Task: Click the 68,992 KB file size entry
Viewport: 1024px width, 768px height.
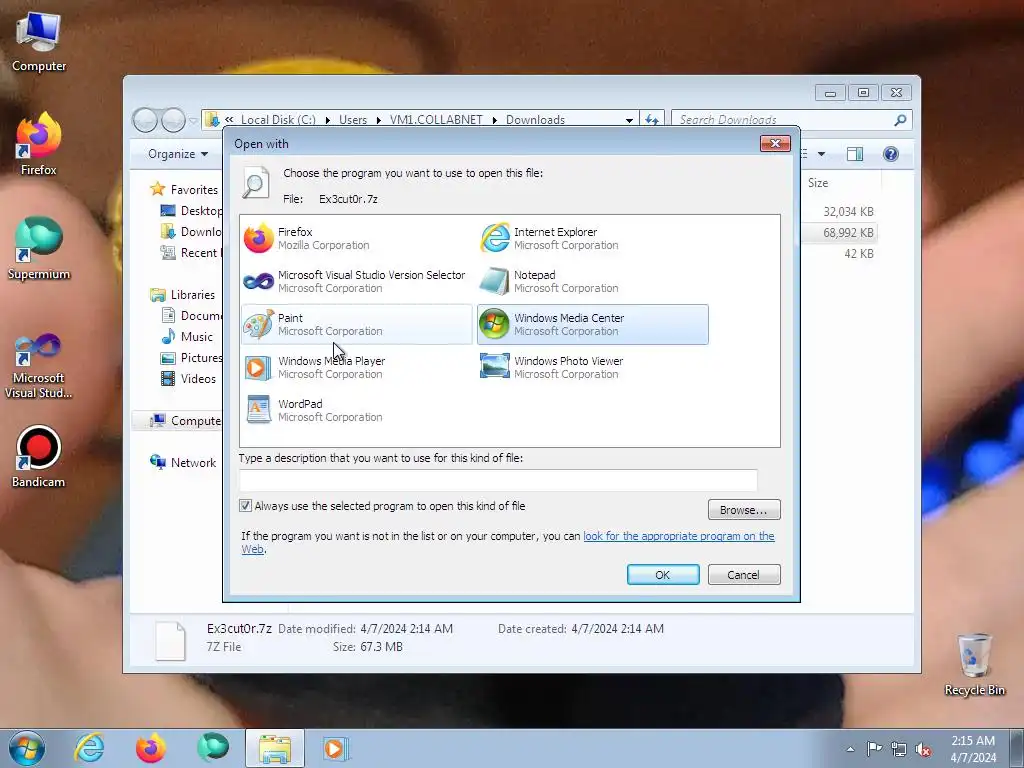Action: coord(848,232)
